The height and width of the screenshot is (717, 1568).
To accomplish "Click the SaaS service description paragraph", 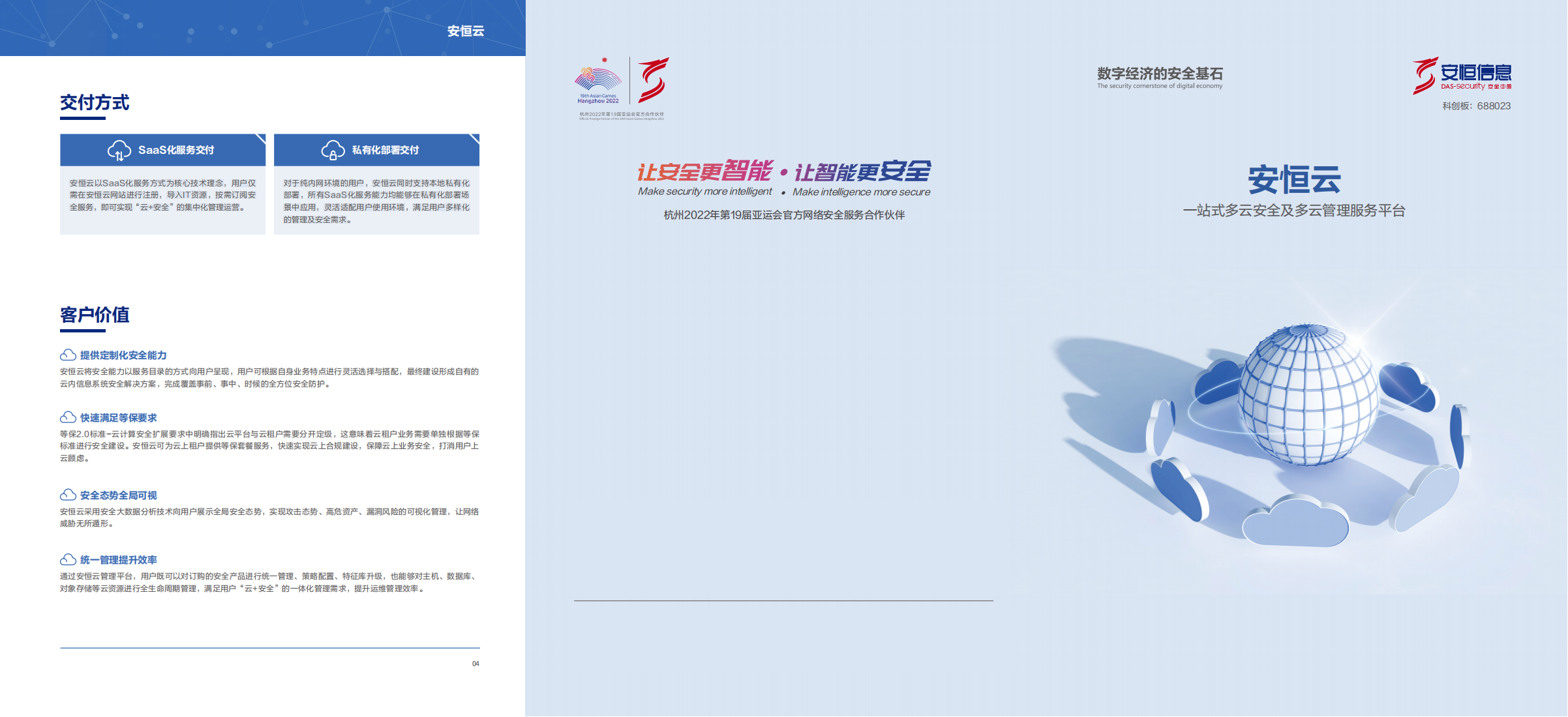I will (x=163, y=195).
